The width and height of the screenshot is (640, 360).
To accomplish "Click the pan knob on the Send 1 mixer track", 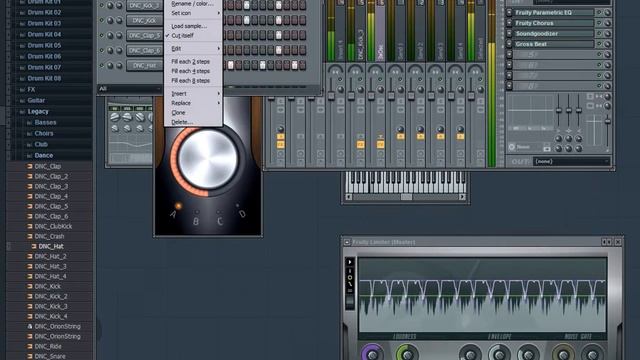I will click(400, 90).
